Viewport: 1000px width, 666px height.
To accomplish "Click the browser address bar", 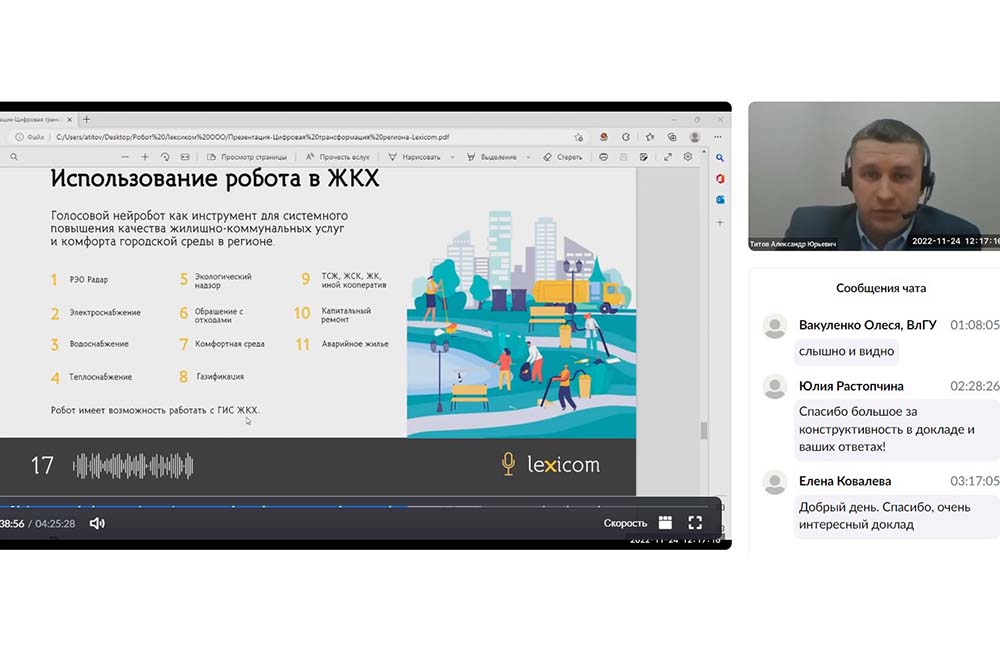I will tap(300, 137).
